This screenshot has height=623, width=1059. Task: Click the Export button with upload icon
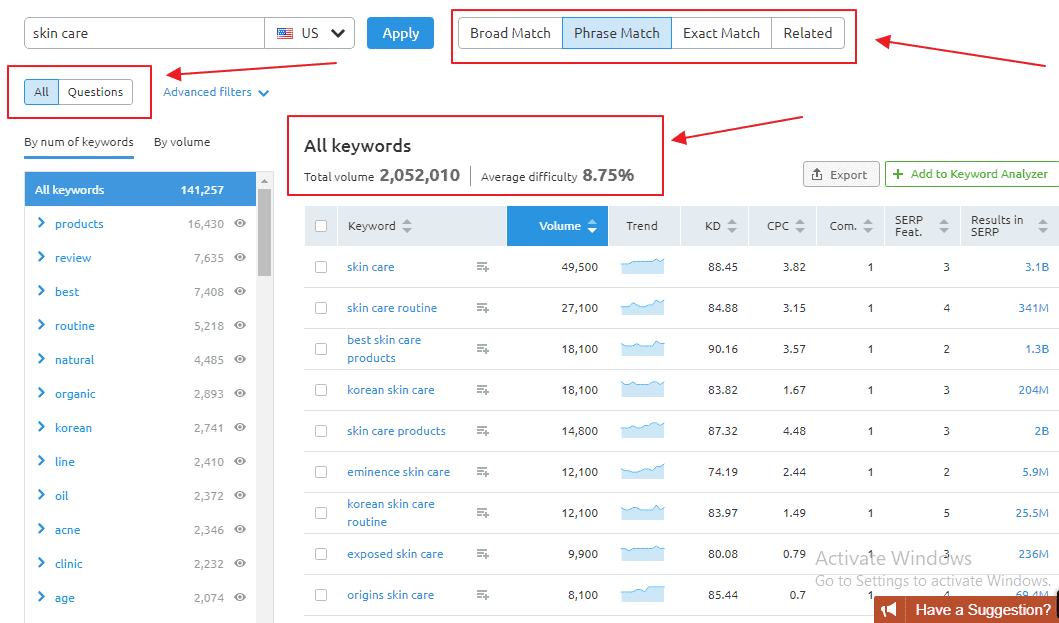click(x=841, y=174)
